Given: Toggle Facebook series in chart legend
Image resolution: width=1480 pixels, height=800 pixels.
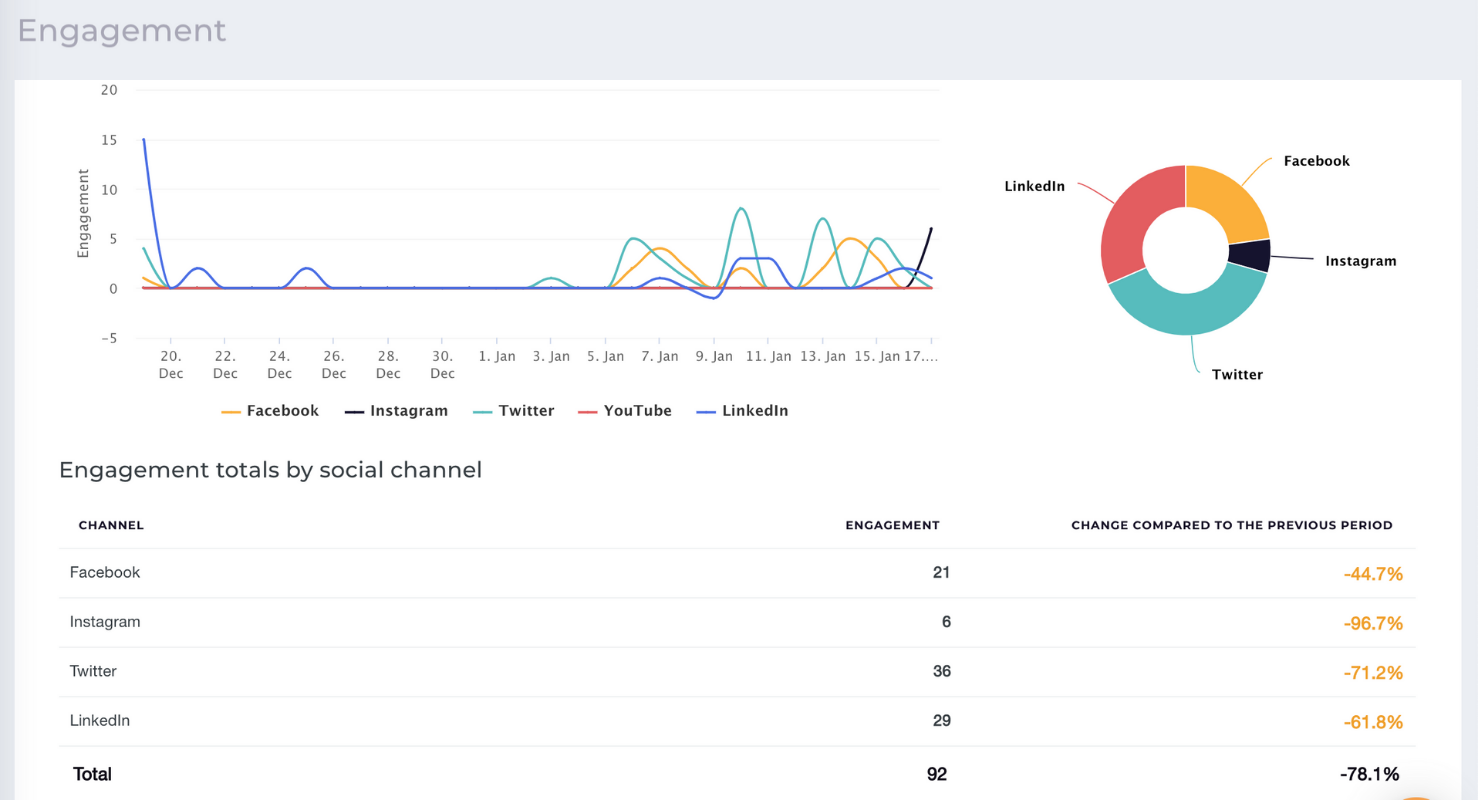Looking at the screenshot, I should tap(270, 411).
